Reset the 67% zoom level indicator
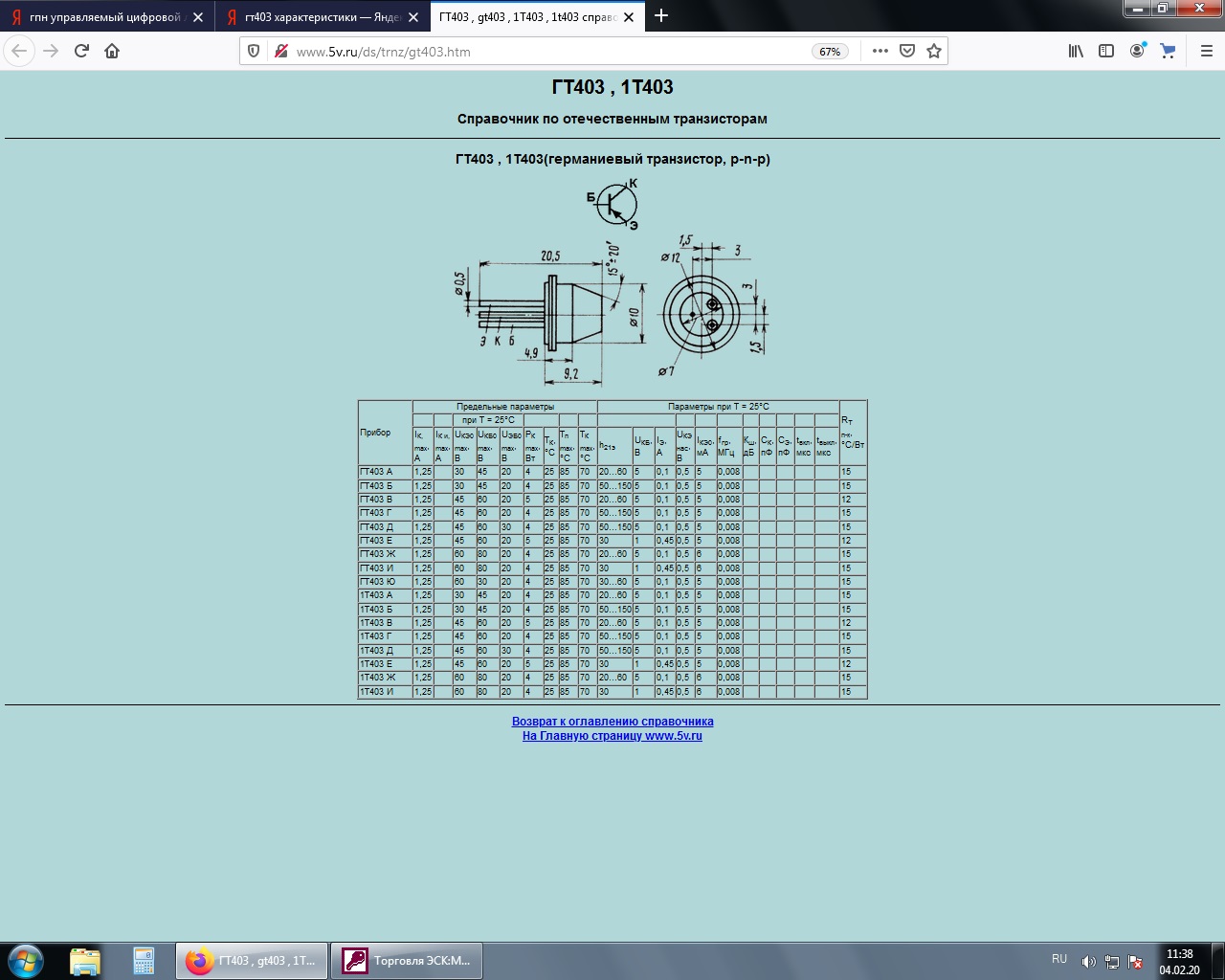Image resolution: width=1225 pixels, height=980 pixels. tap(830, 52)
